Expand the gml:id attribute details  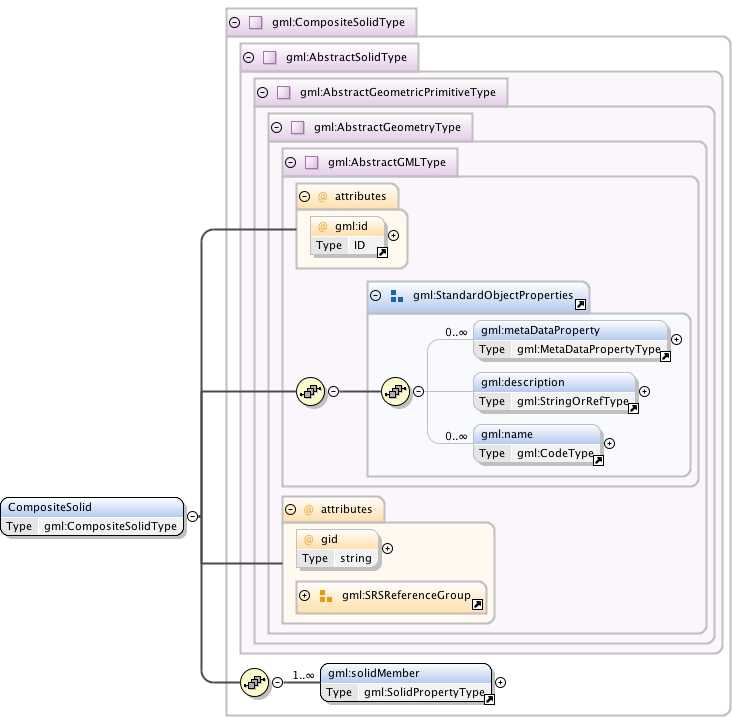coord(394,236)
